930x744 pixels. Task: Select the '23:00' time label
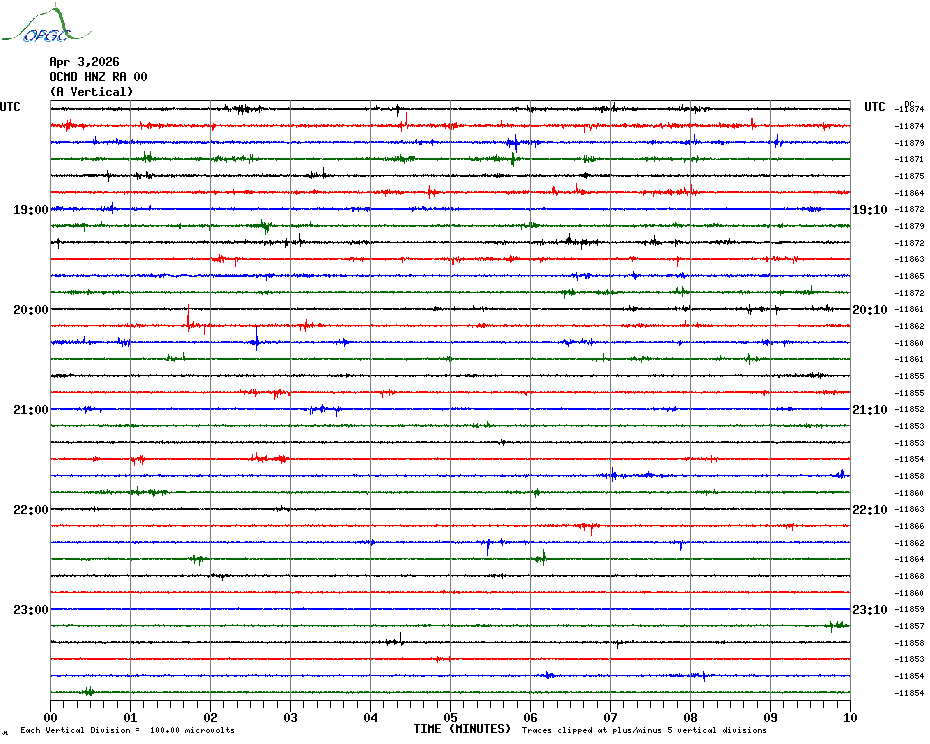pos(31,609)
